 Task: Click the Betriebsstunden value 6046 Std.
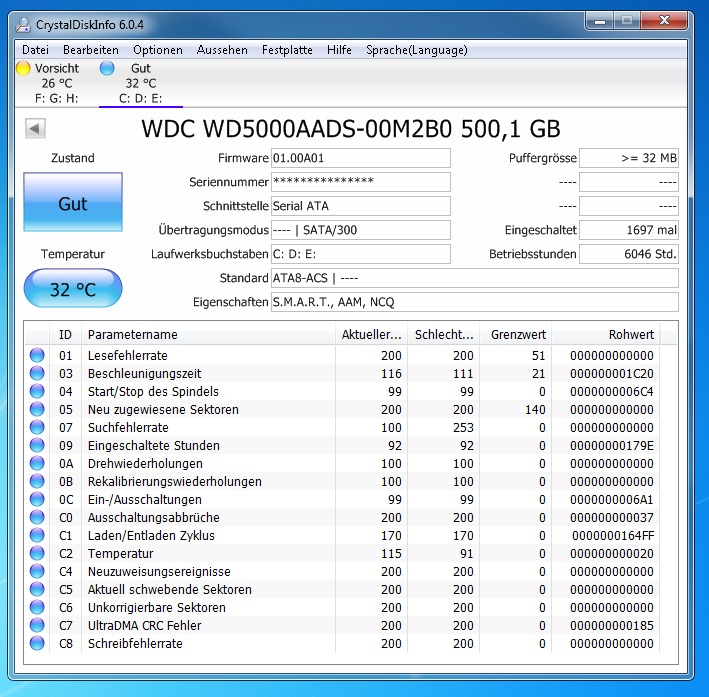pos(629,254)
